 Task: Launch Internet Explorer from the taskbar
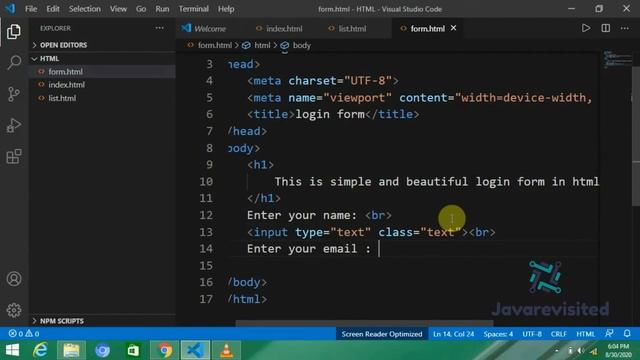pyautogui.click(x=40, y=350)
